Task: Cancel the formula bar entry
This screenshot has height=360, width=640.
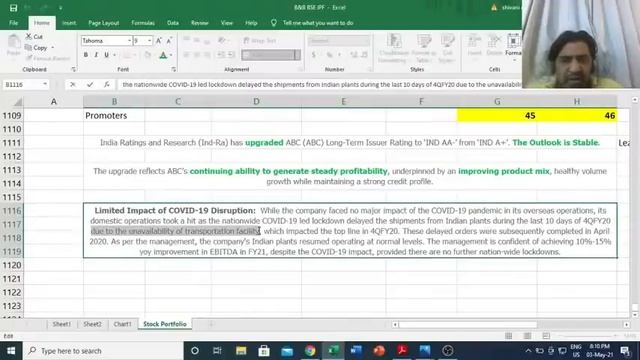Action: coord(73,84)
